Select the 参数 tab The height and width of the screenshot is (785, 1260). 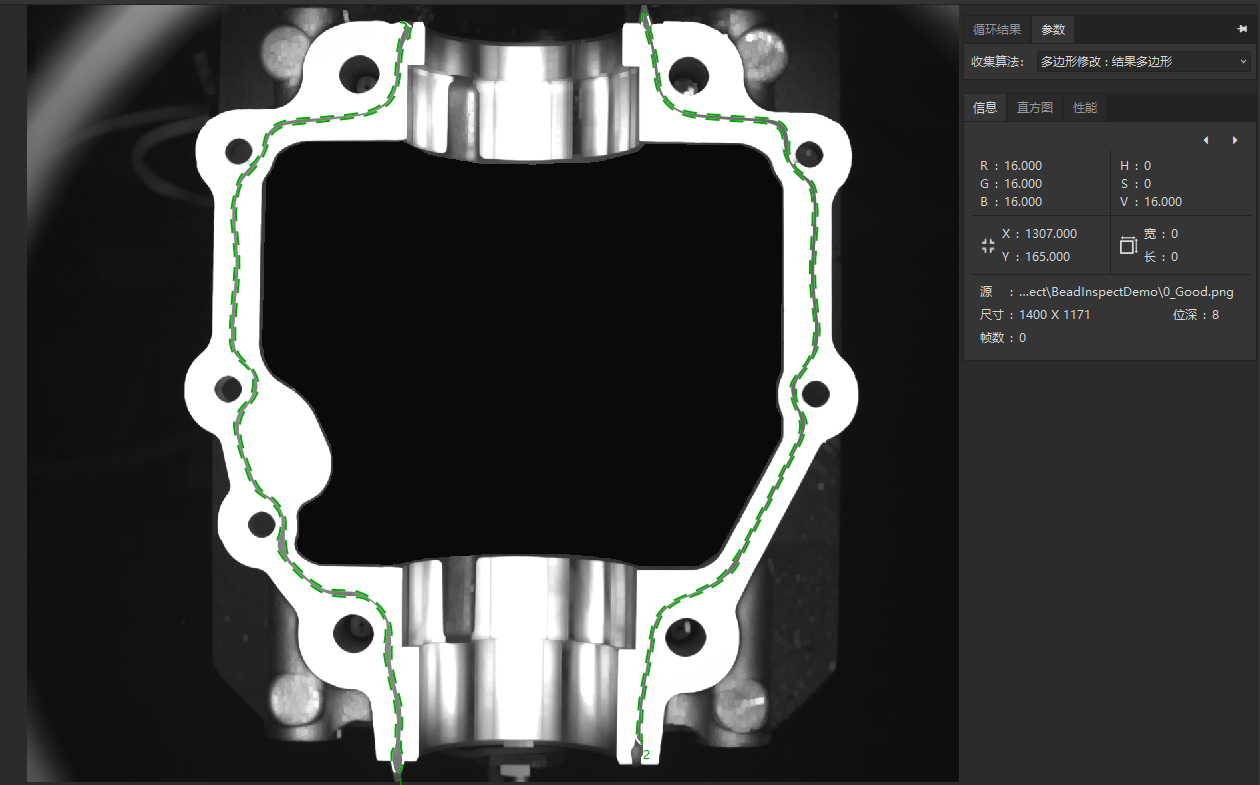[x=1053, y=30]
